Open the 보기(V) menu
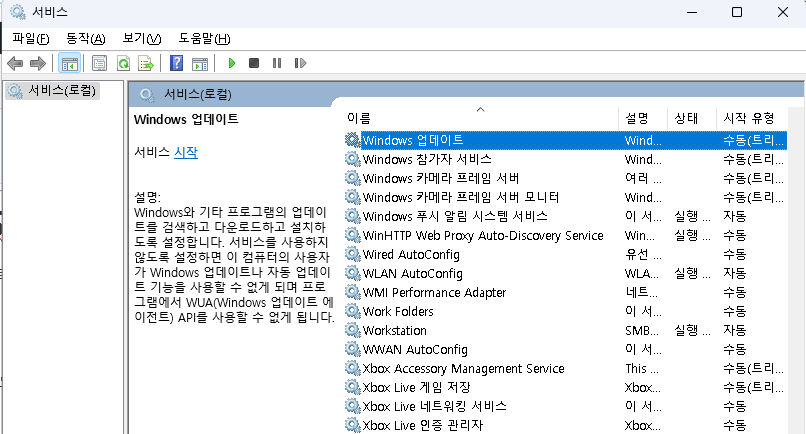The width and height of the screenshot is (806, 434). click(142, 39)
